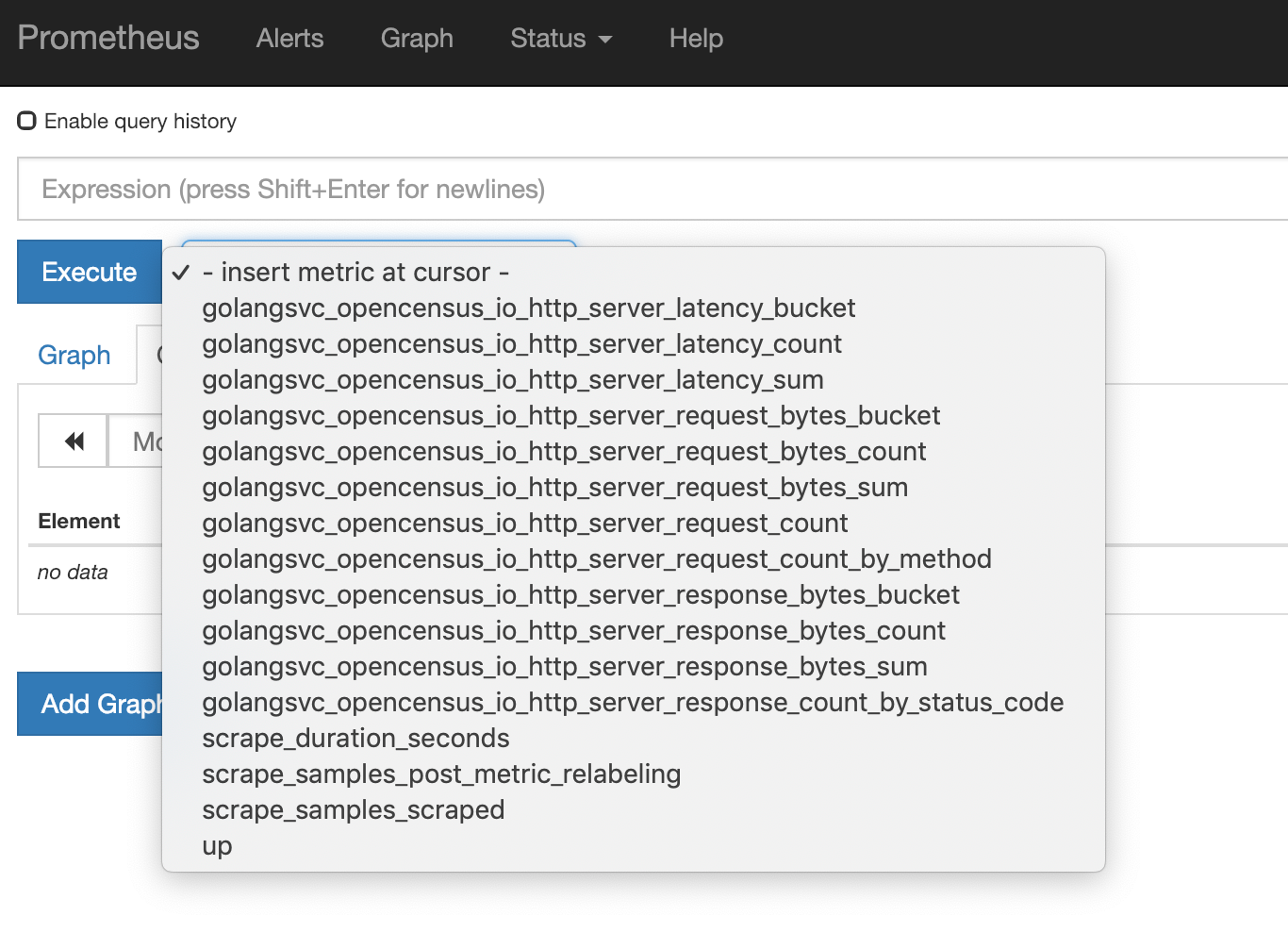The height and width of the screenshot is (949, 1288).
Task: Pick scrape_duration_seconds from the metric list
Action: click(x=355, y=739)
